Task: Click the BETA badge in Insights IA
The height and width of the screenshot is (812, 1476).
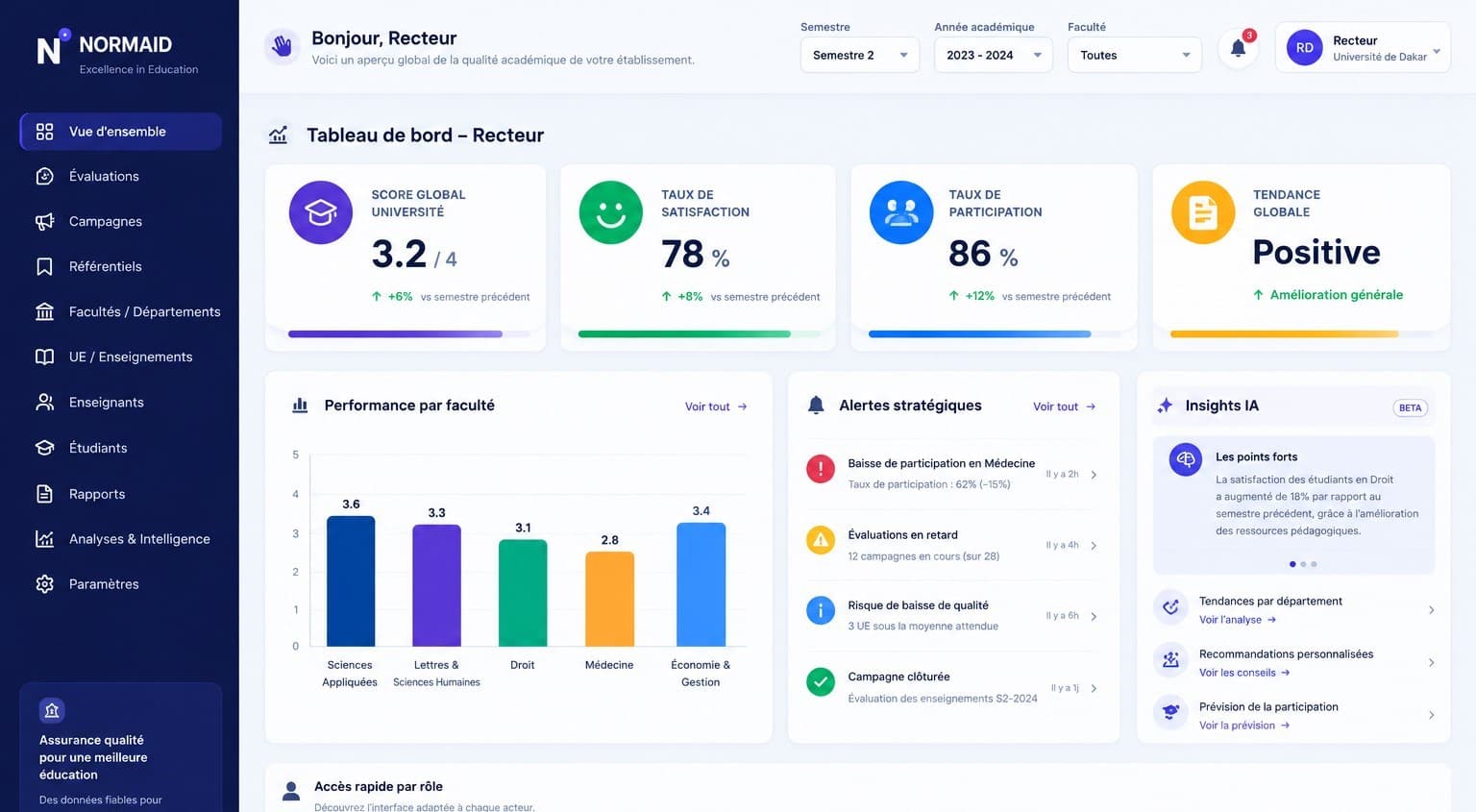Action: coord(1410,407)
